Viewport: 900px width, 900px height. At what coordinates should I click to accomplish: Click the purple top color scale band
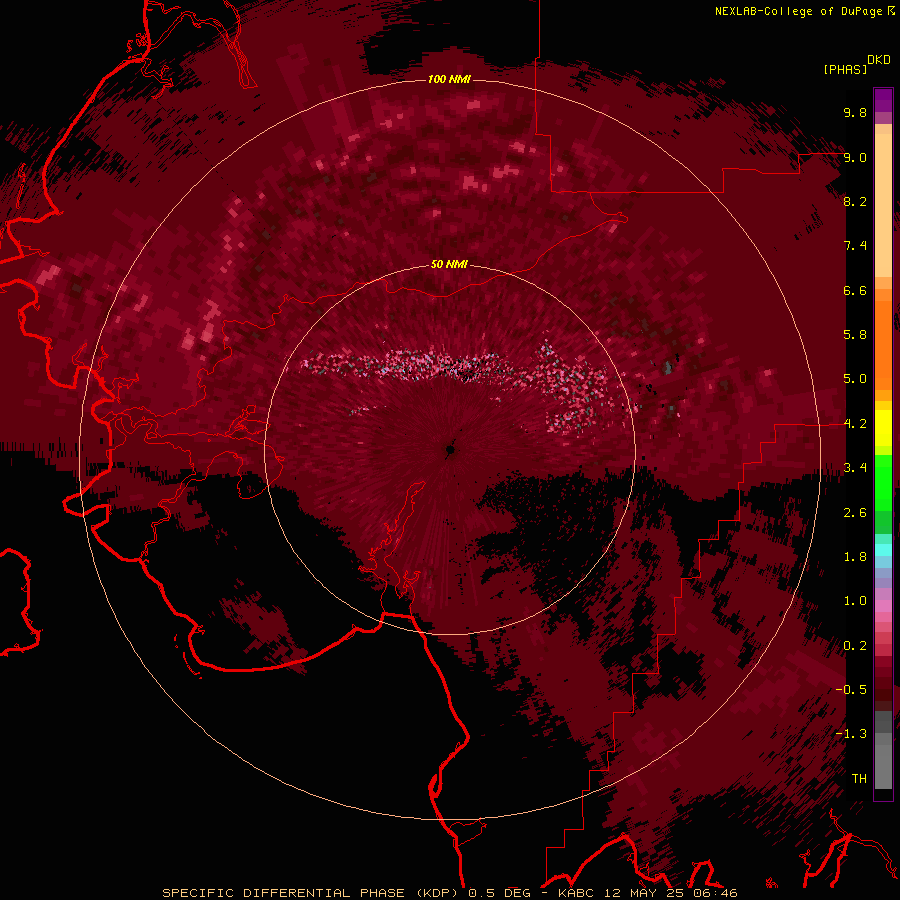(x=883, y=100)
